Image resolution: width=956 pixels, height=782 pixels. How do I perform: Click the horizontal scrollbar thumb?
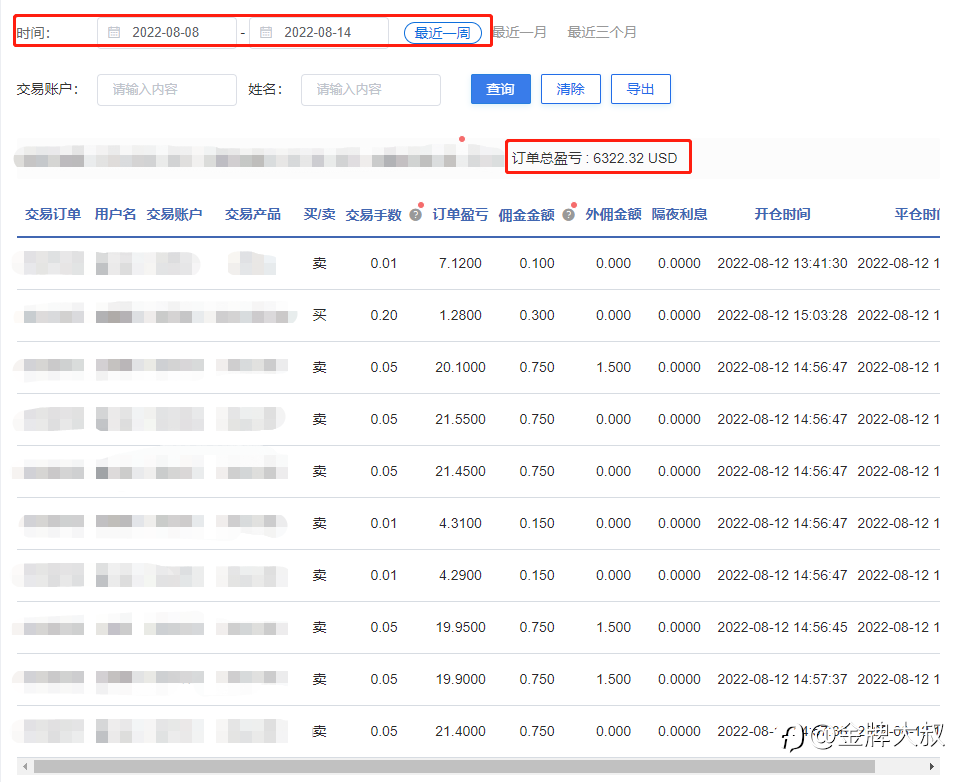click(x=454, y=766)
